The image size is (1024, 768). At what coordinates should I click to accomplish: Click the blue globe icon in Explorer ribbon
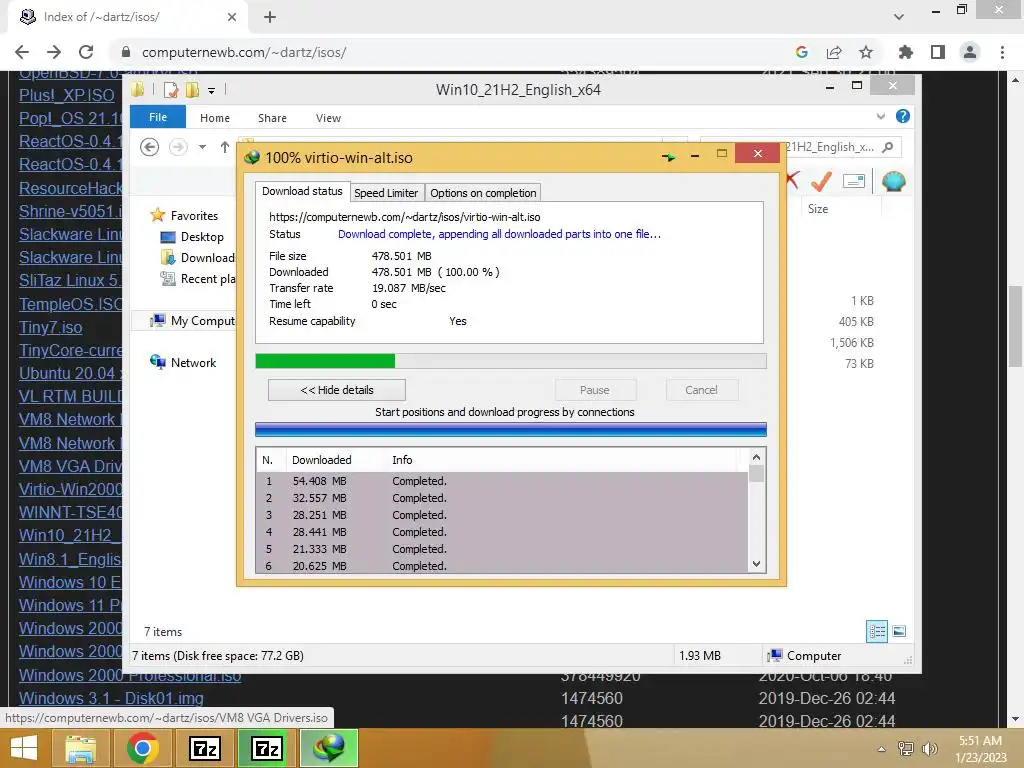point(893,181)
